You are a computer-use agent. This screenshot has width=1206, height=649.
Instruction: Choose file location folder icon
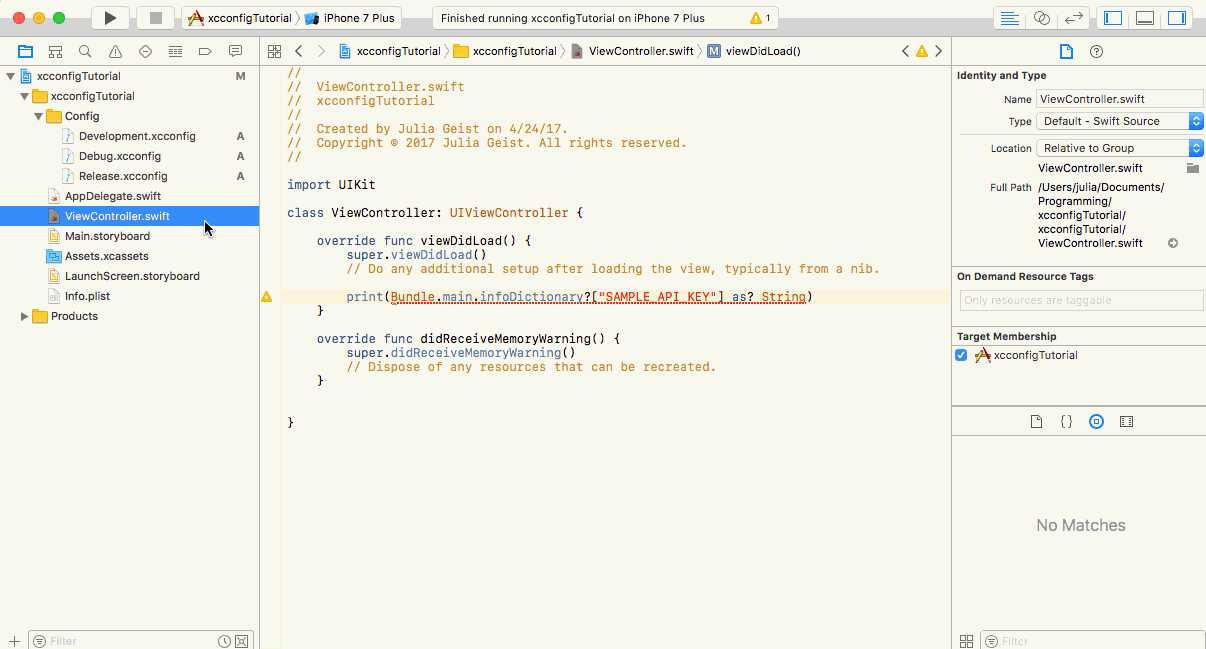click(x=1193, y=168)
